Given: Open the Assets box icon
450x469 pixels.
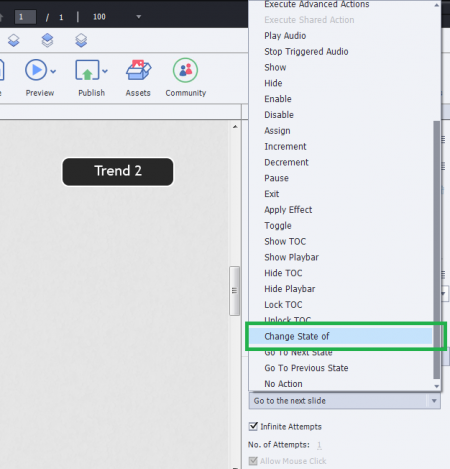Looking at the screenshot, I should (x=138, y=70).
